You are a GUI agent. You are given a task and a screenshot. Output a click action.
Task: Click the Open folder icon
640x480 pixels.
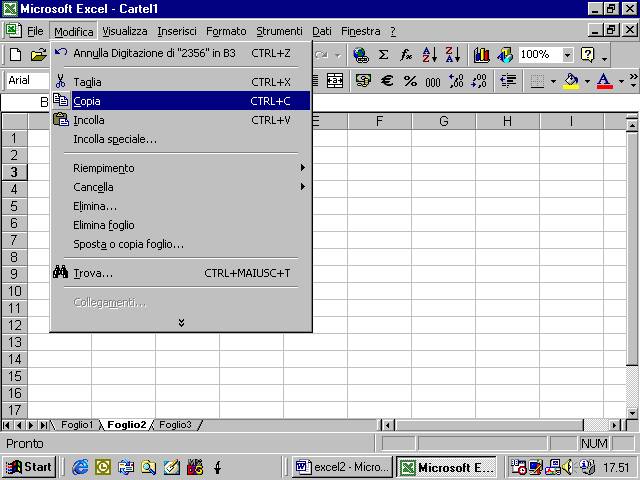[x=38, y=54]
